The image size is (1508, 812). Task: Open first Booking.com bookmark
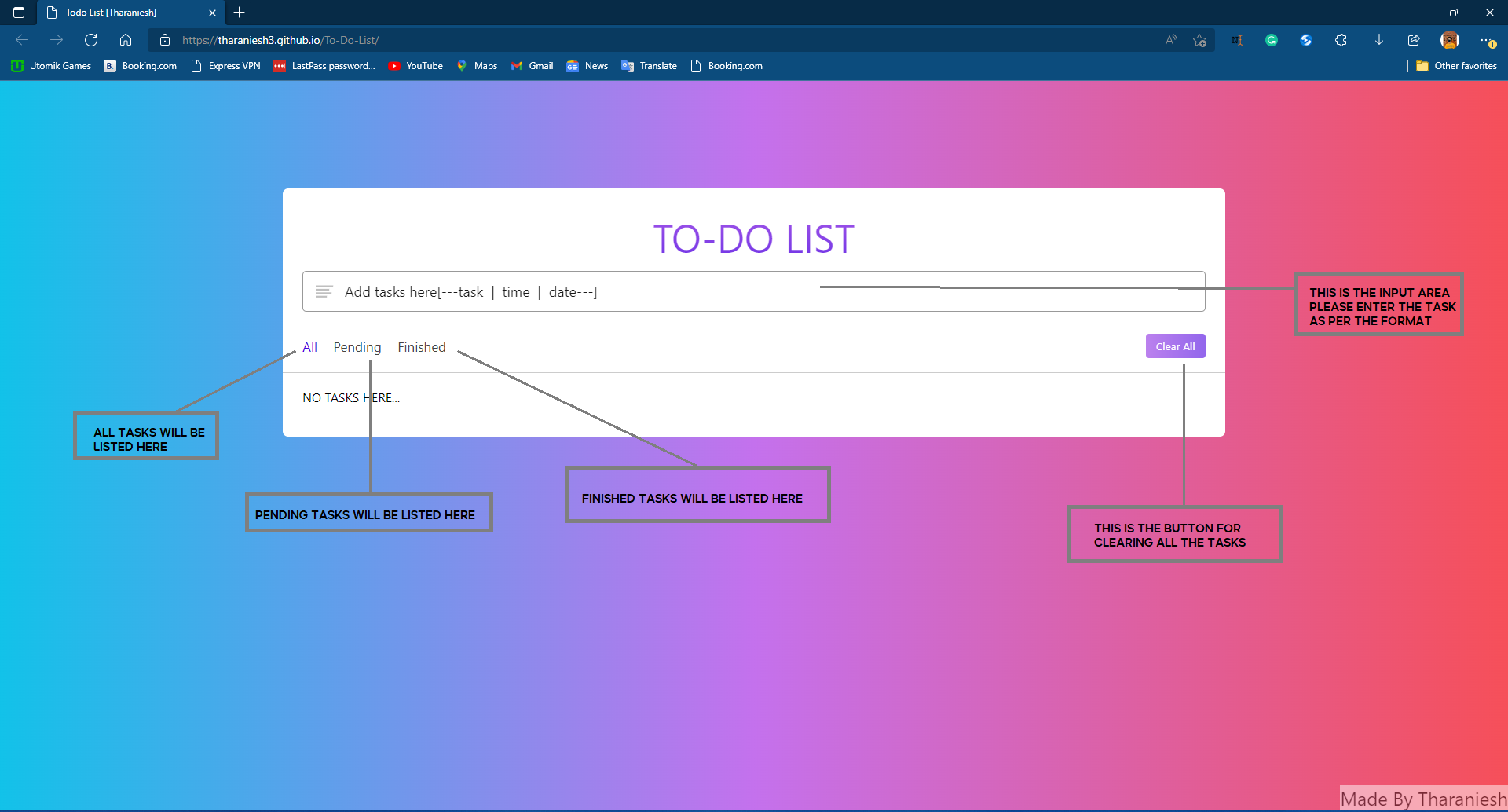(141, 66)
